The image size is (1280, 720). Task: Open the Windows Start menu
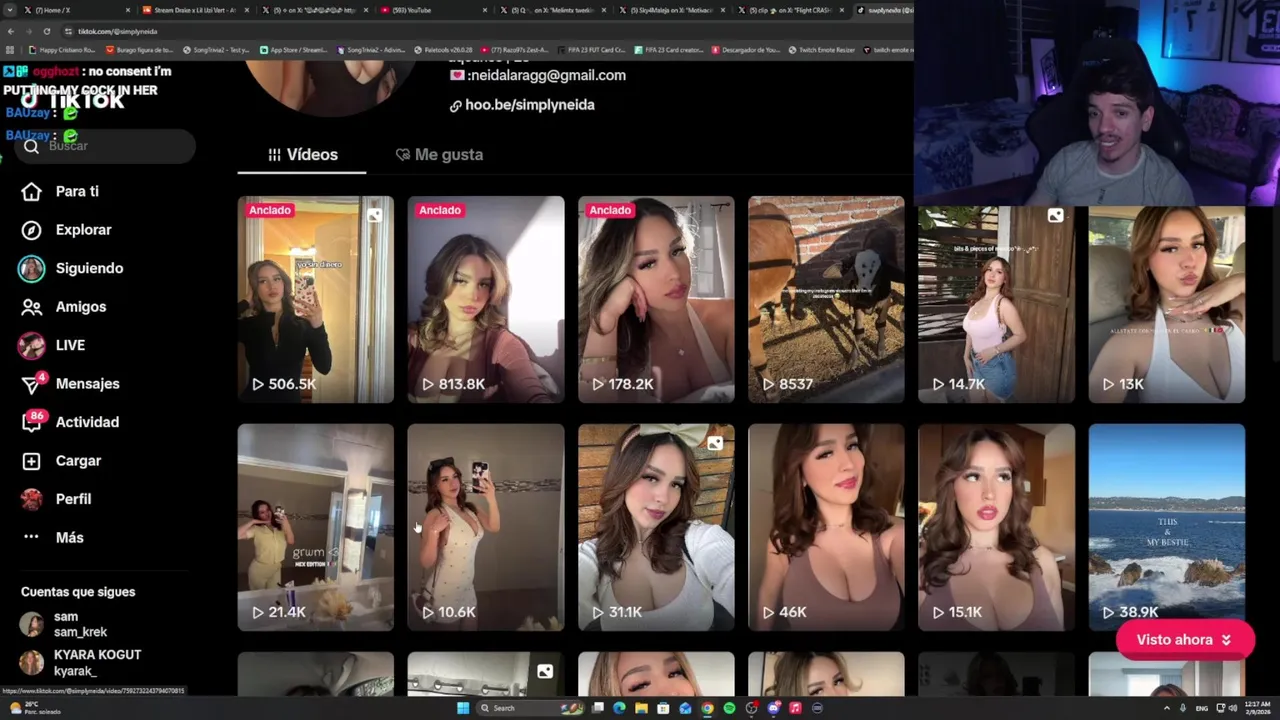463,708
